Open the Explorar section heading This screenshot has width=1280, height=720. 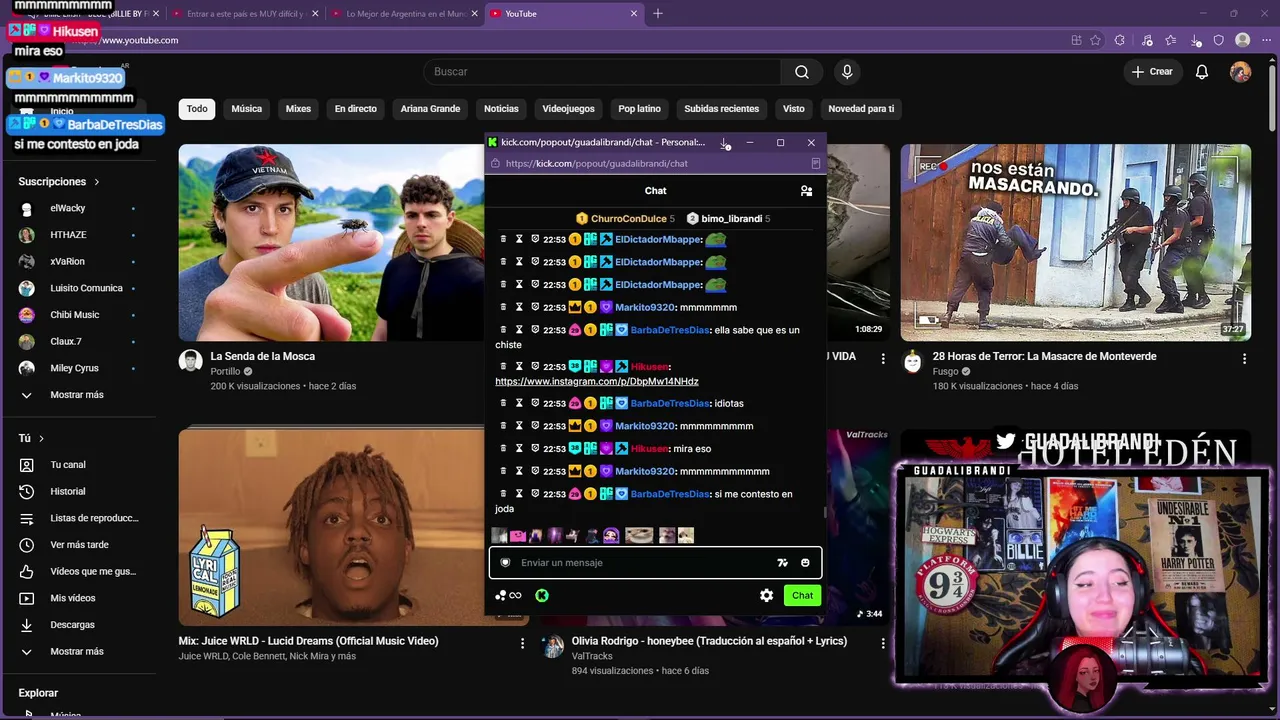click(38, 693)
